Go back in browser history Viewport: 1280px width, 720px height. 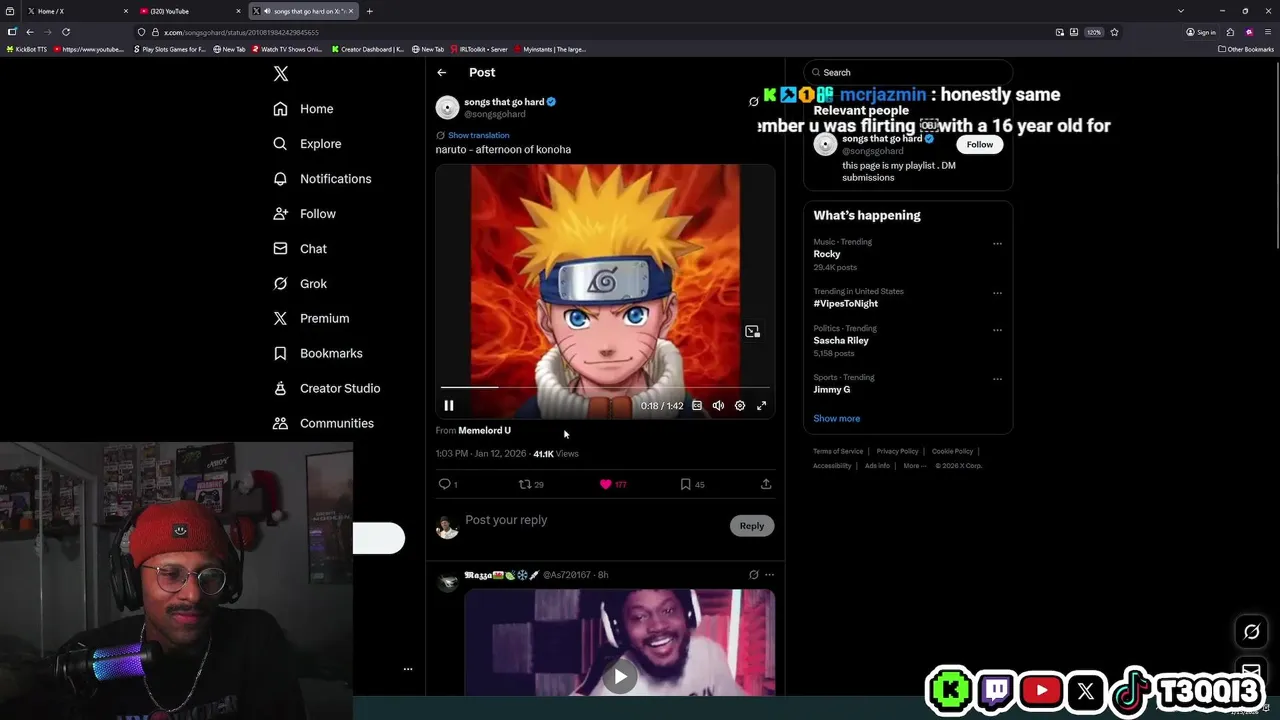click(x=30, y=32)
